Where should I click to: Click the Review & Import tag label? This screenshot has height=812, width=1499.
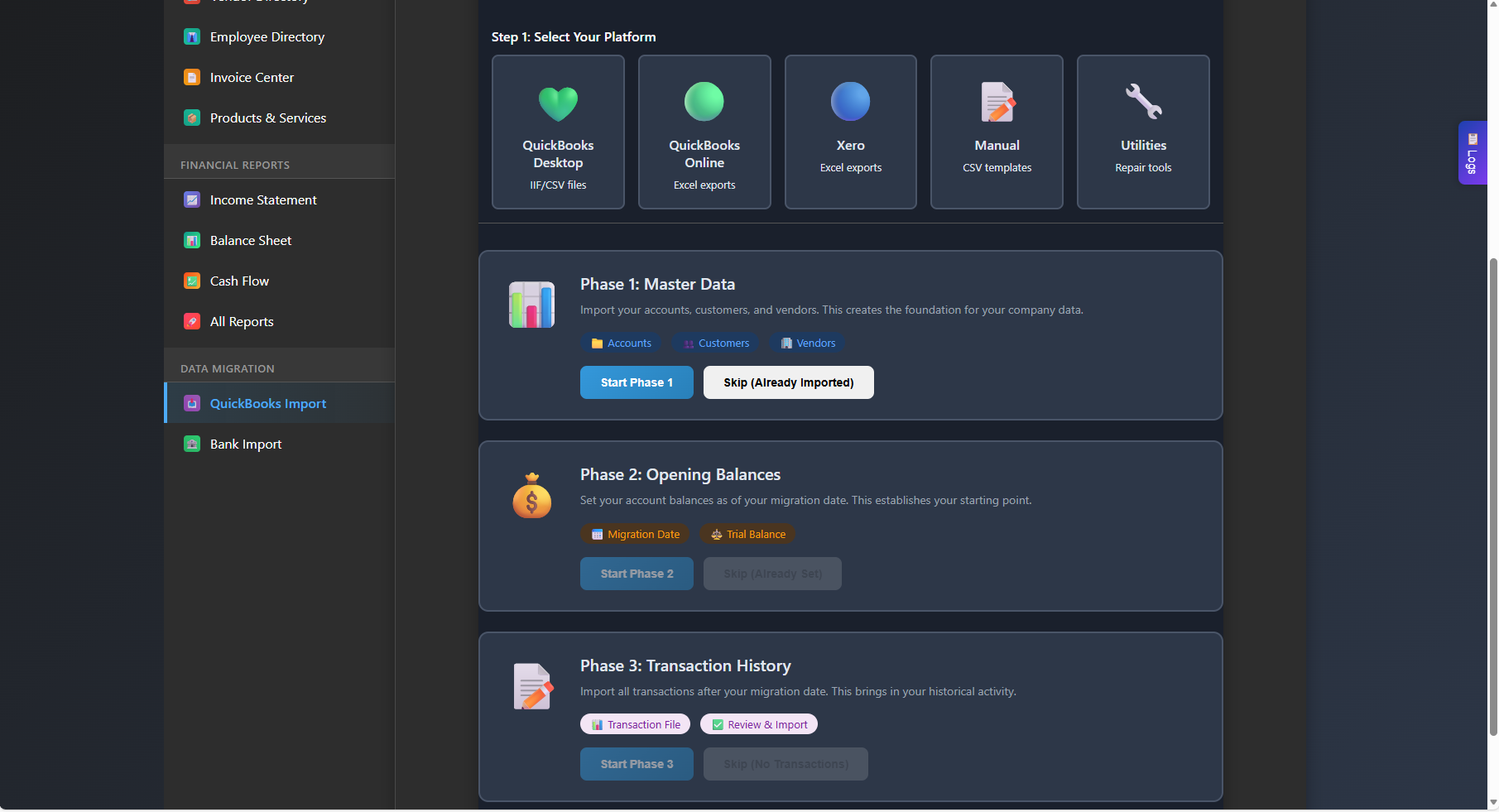[x=759, y=725]
